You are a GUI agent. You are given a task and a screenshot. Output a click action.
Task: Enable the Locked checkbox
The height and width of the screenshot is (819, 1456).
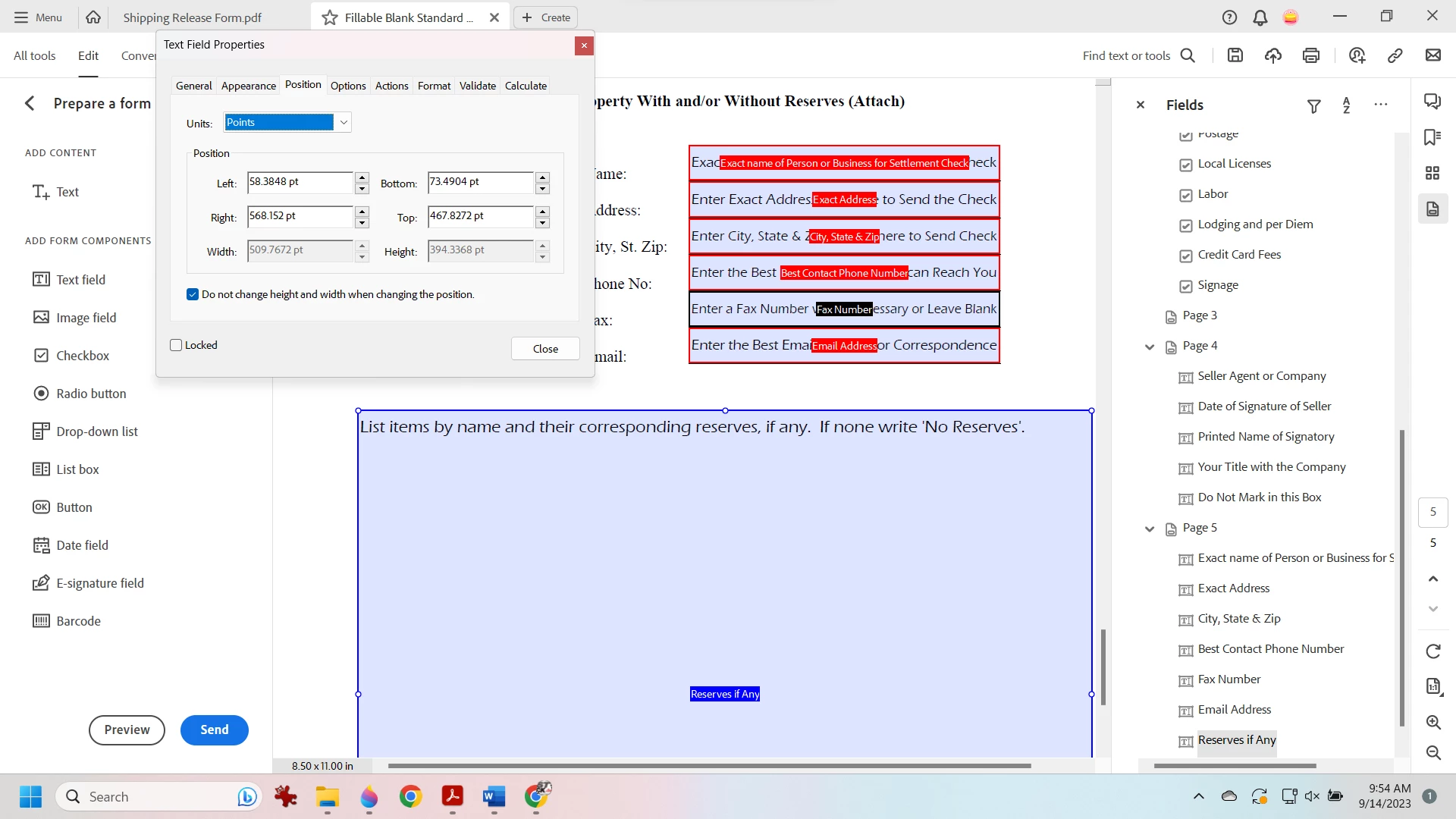coord(177,345)
